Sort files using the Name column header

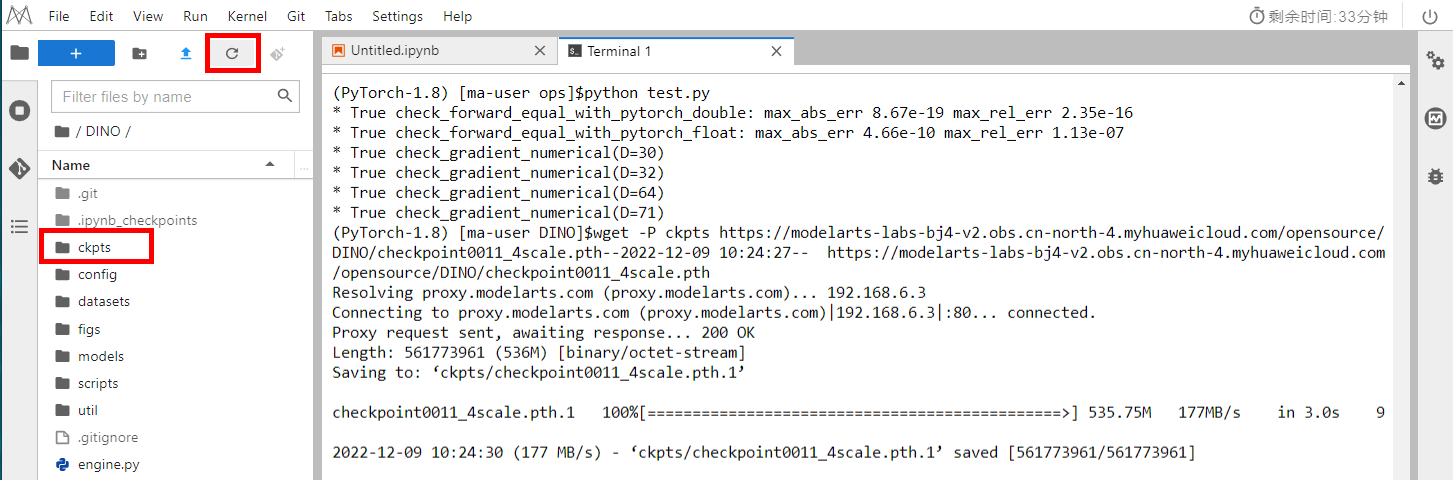[x=160, y=165]
